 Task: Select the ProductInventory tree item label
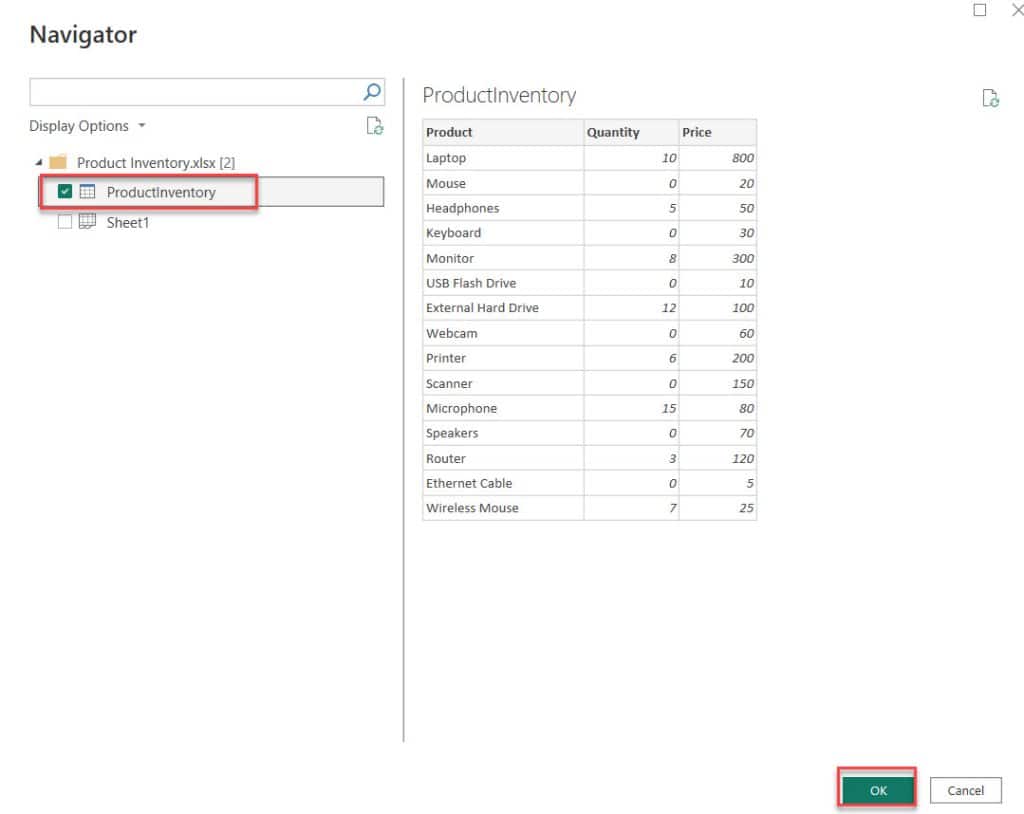[x=161, y=192]
